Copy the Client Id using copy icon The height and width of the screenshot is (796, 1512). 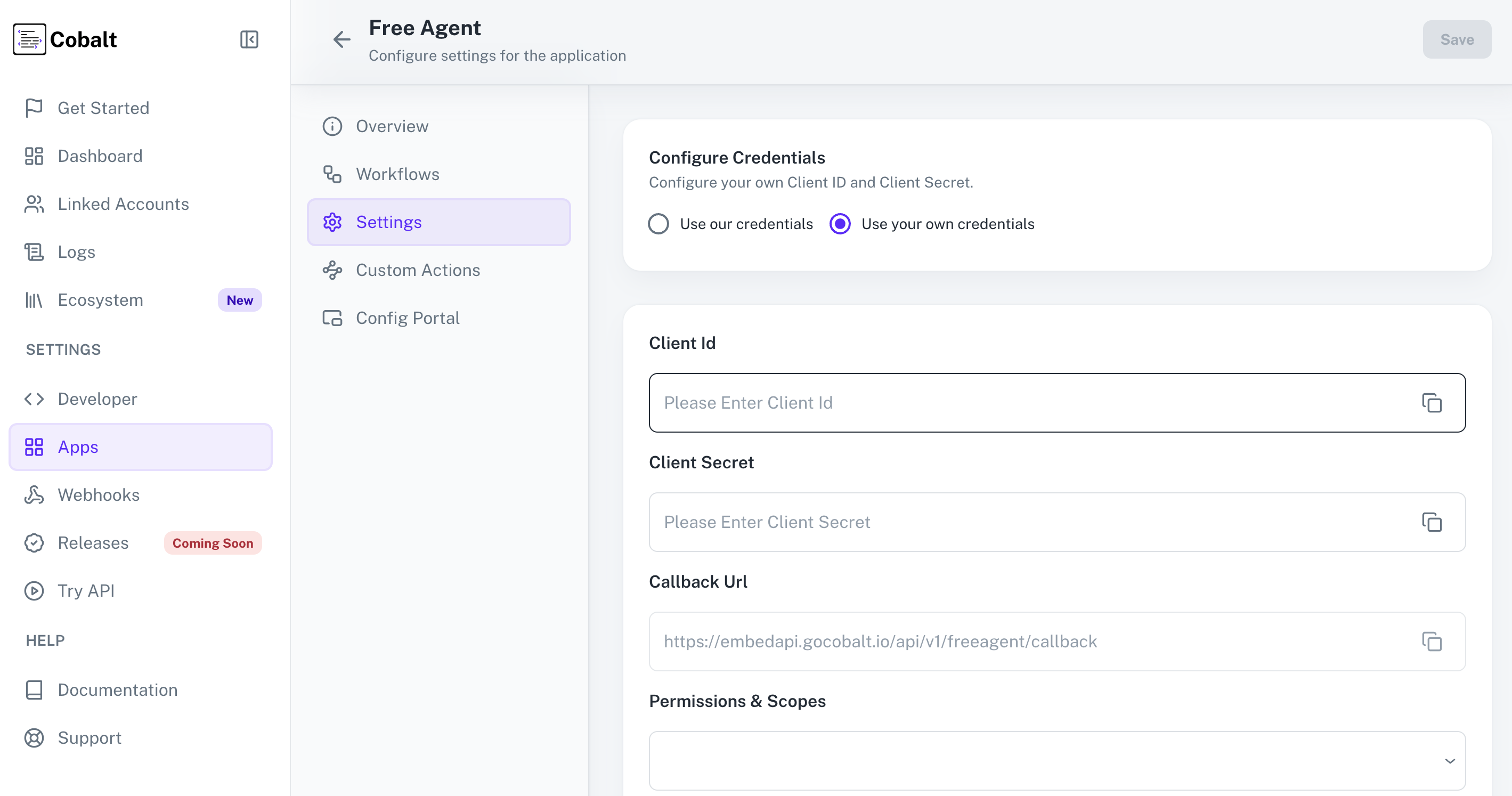pyautogui.click(x=1432, y=403)
